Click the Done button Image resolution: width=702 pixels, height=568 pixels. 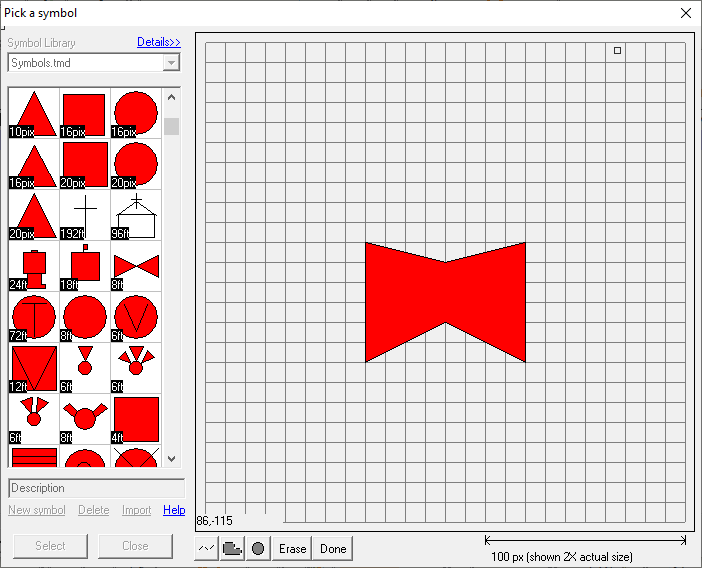pyautogui.click(x=333, y=548)
